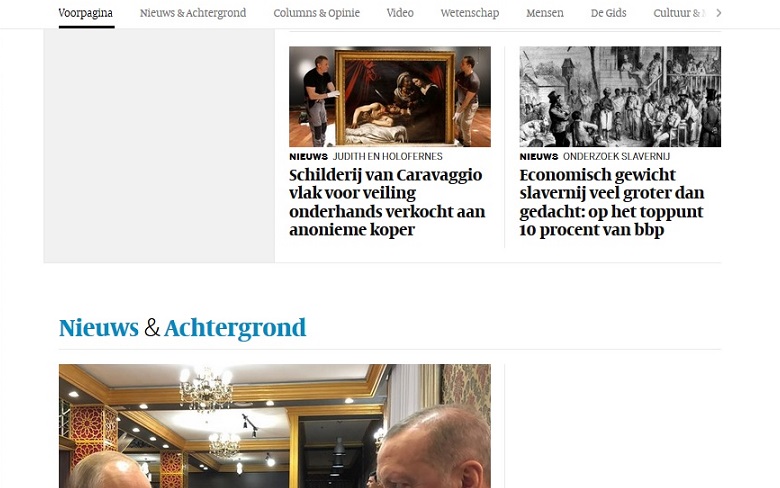This screenshot has height=488, width=780.
Task: Open the large Erdogan photo article
Action: 275,426
